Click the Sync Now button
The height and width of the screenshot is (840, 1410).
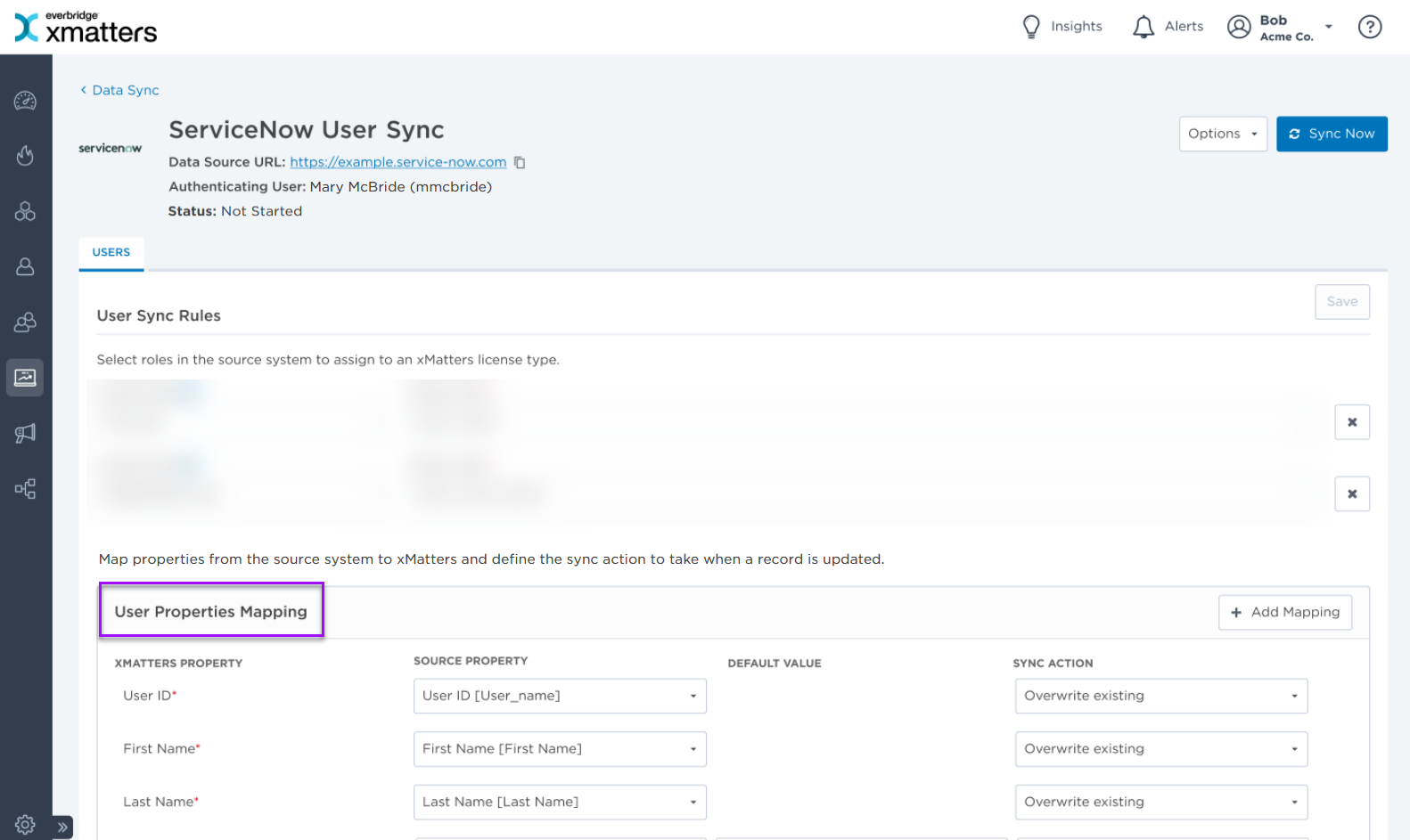(x=1331, y=134)
